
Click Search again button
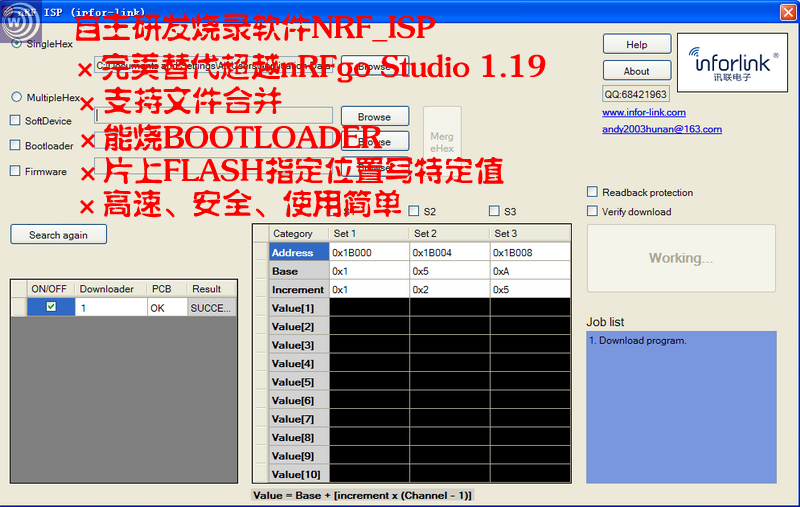(58, 235)
